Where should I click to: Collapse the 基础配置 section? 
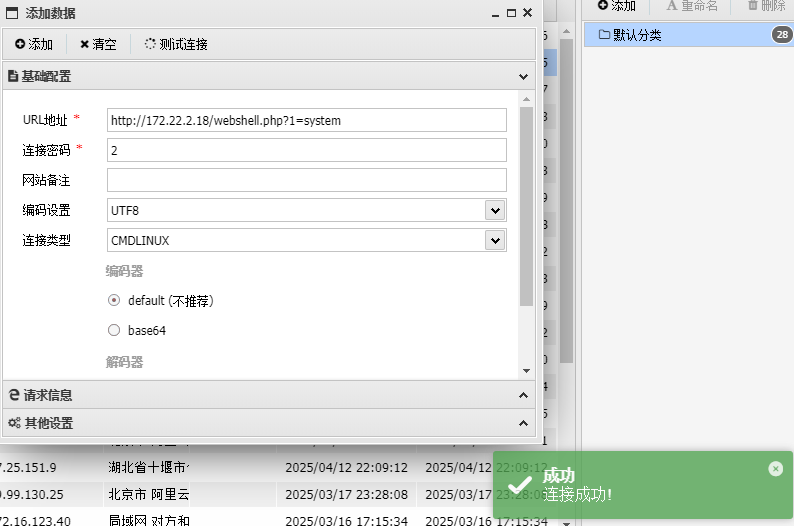pyautogui.click(x=523, y=76)
